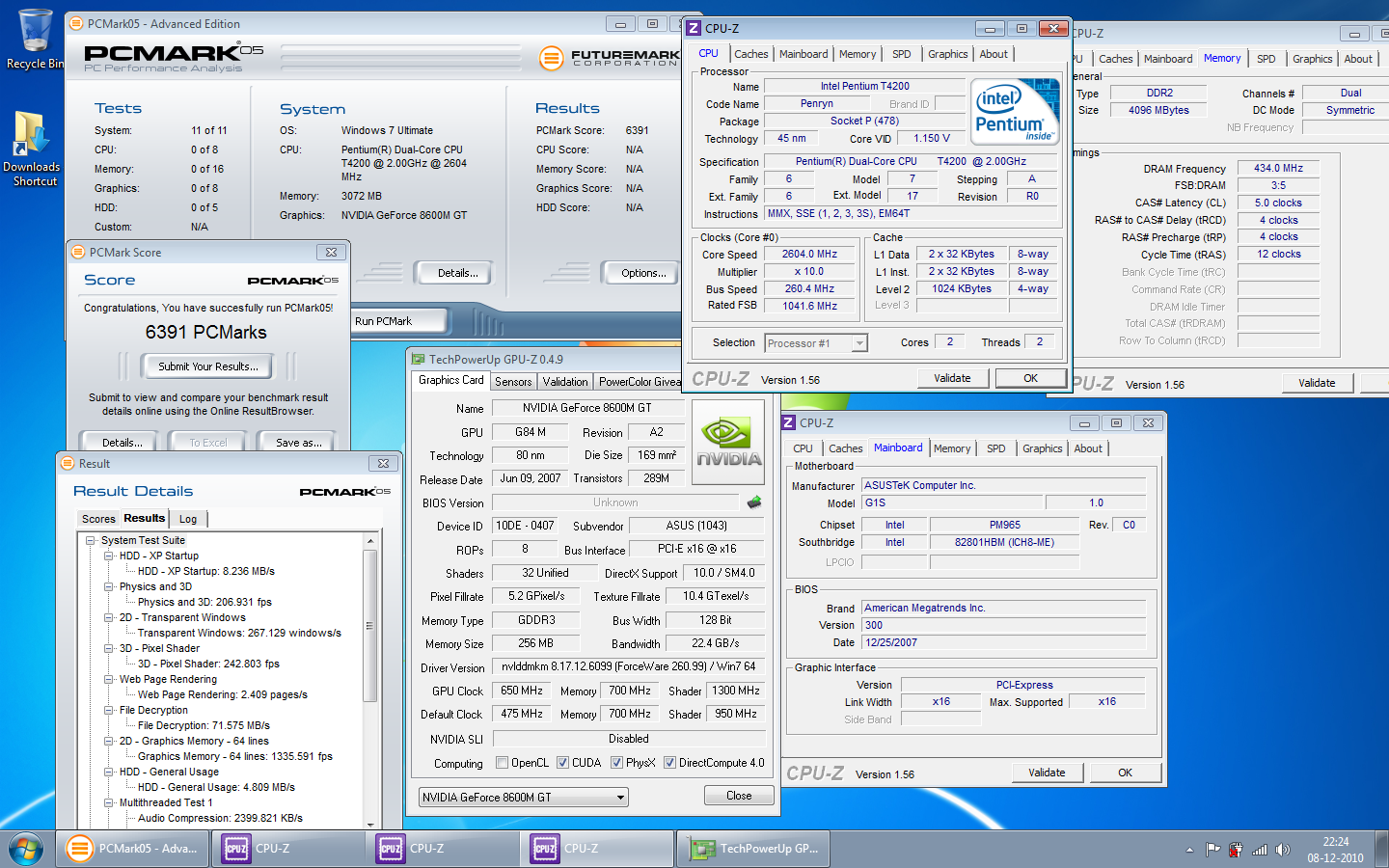Image resolution: width=1389 pixels, height=868 pixels.
Task: Click Result Details scrollbar down arrow
Action: [370, 824]
